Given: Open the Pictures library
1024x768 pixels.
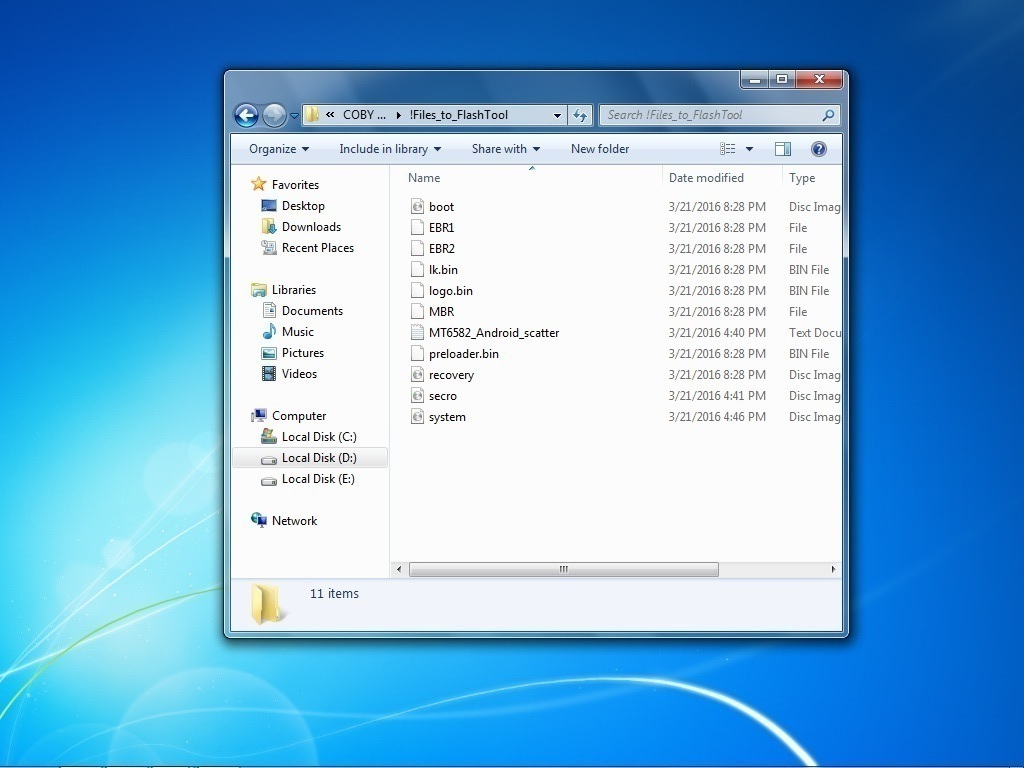Looking at the screenshot, I should tap(293, 353).
